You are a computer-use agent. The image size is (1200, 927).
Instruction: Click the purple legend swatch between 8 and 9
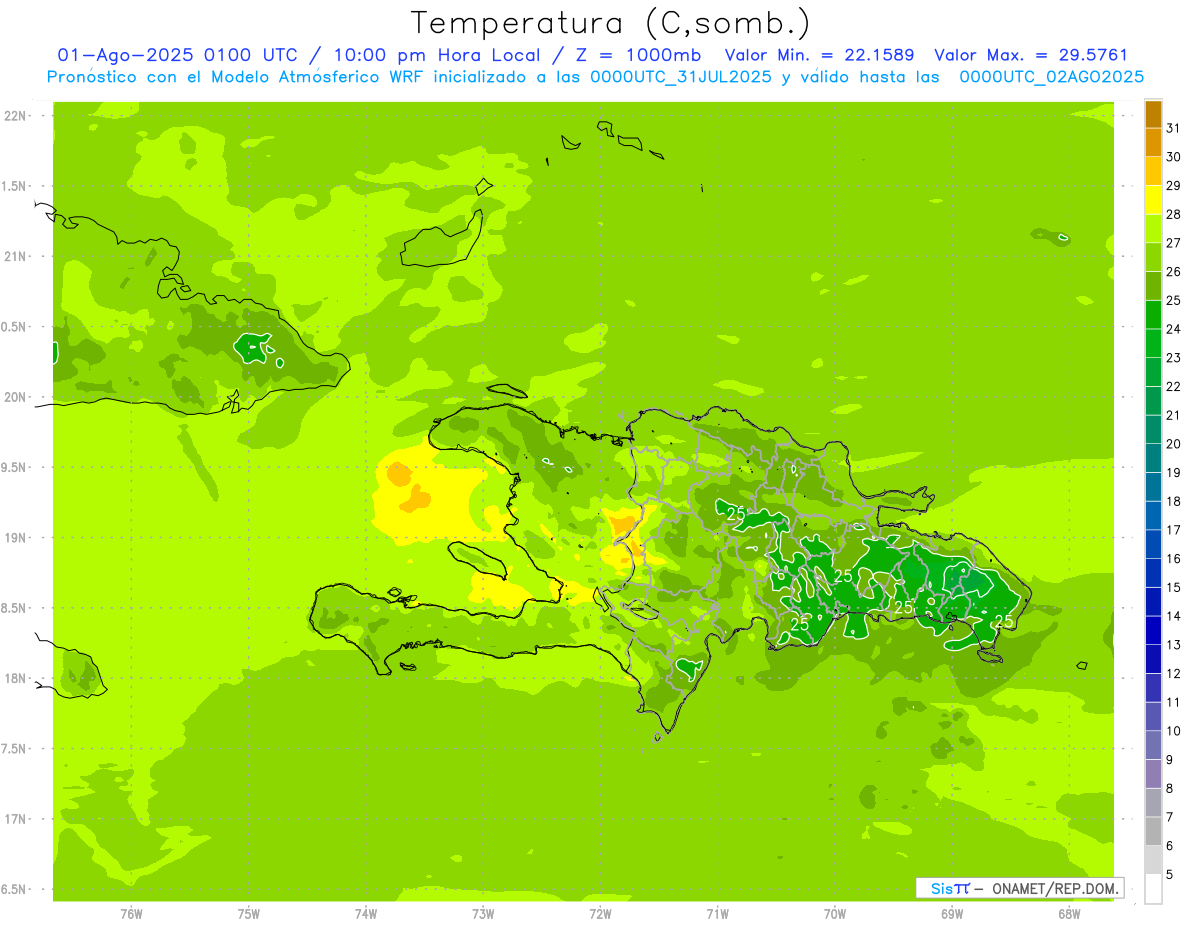point(1153,774)
